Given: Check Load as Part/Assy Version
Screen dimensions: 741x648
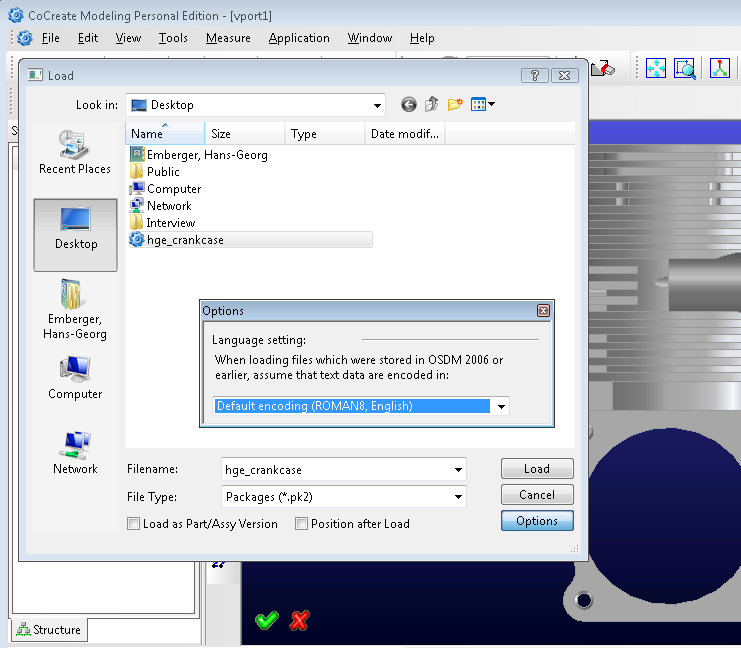Looking at the screenshot, I should tap(133, 524).
